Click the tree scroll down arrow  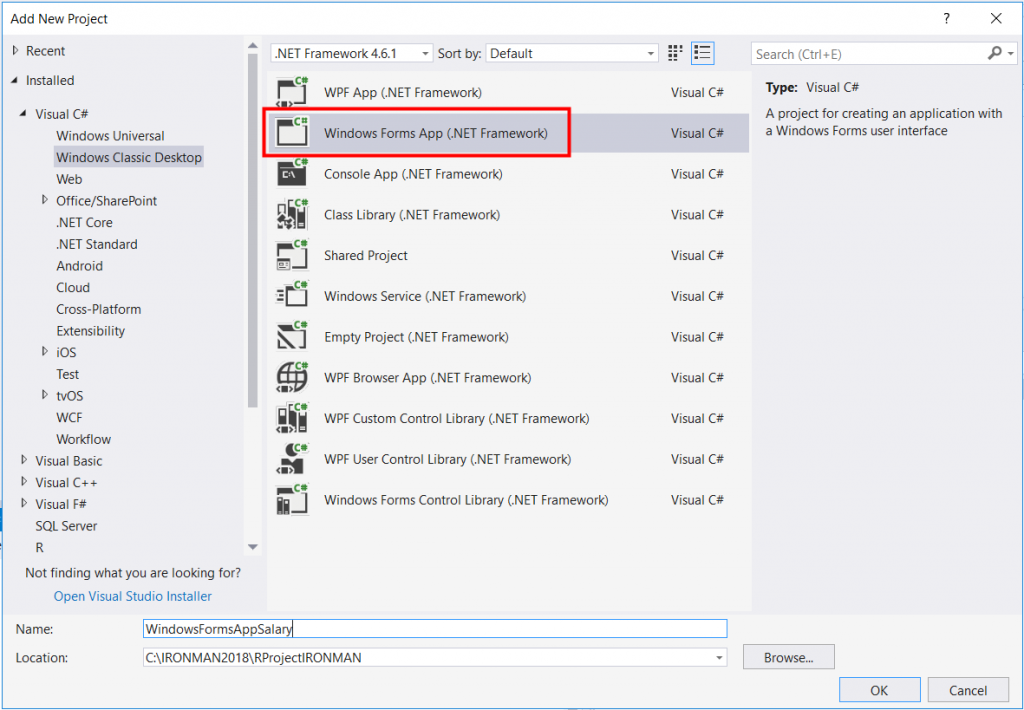[x=253, y=547]
